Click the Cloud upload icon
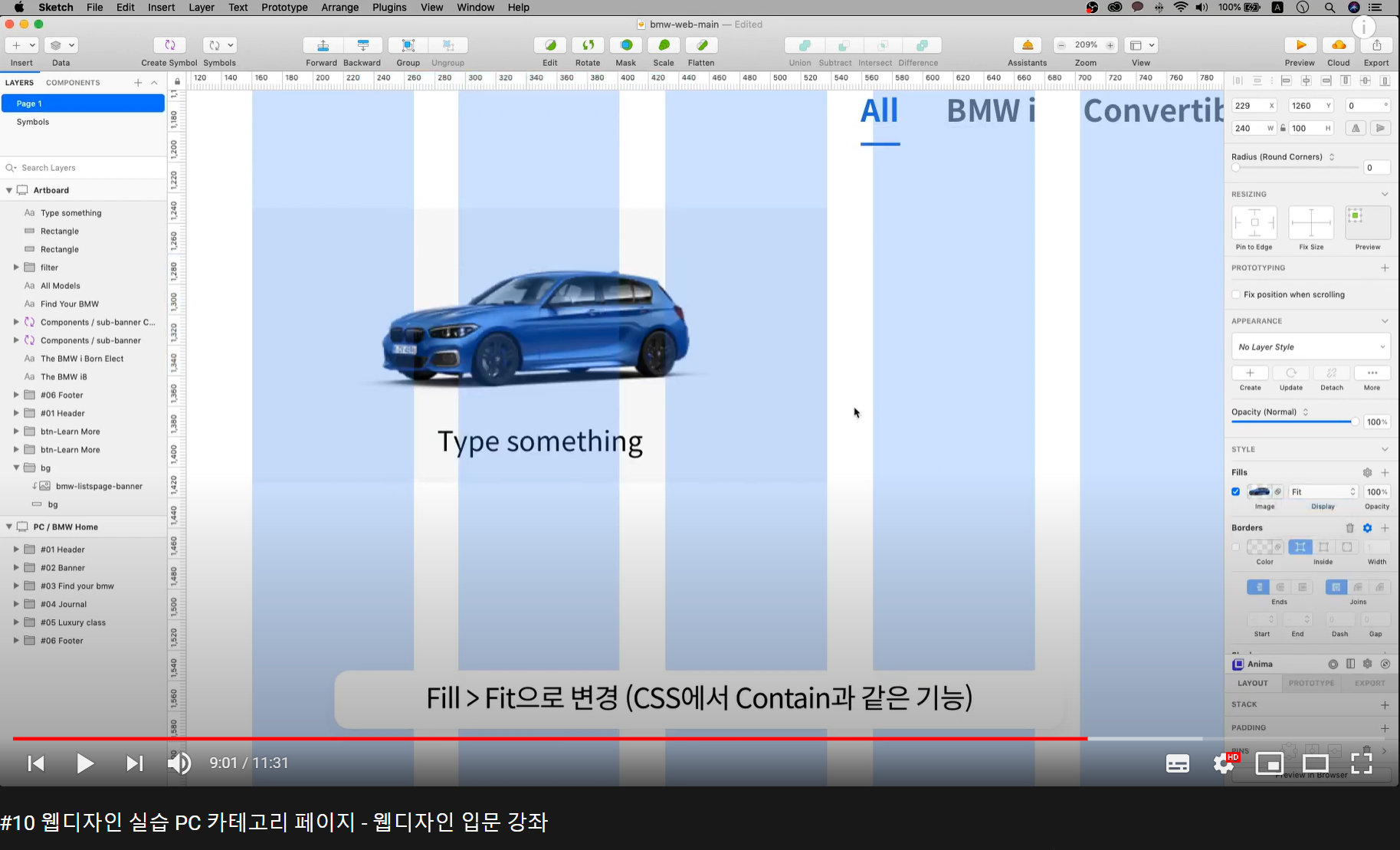 [1339, 45]
